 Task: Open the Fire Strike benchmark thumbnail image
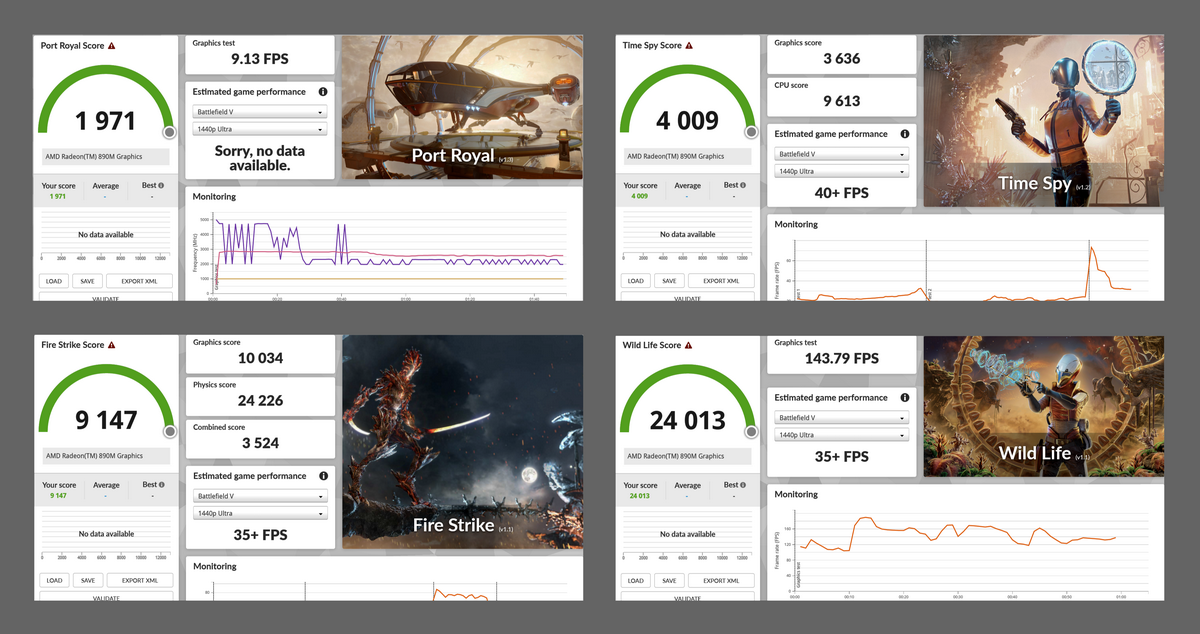(x=463, y=442)
